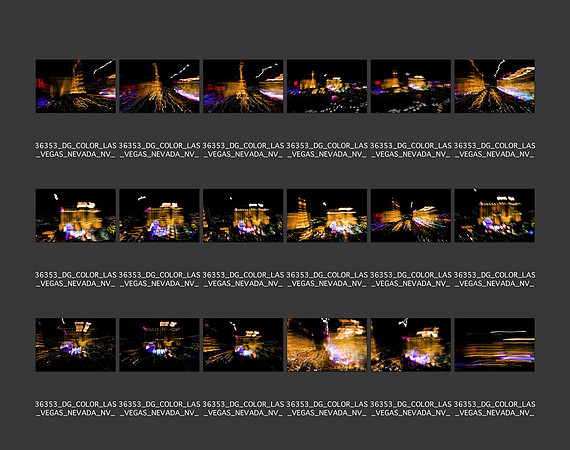Click filename label under first bottom-row thumbnail
Viewport: 570px width, 450px height.
click(76, 409)
